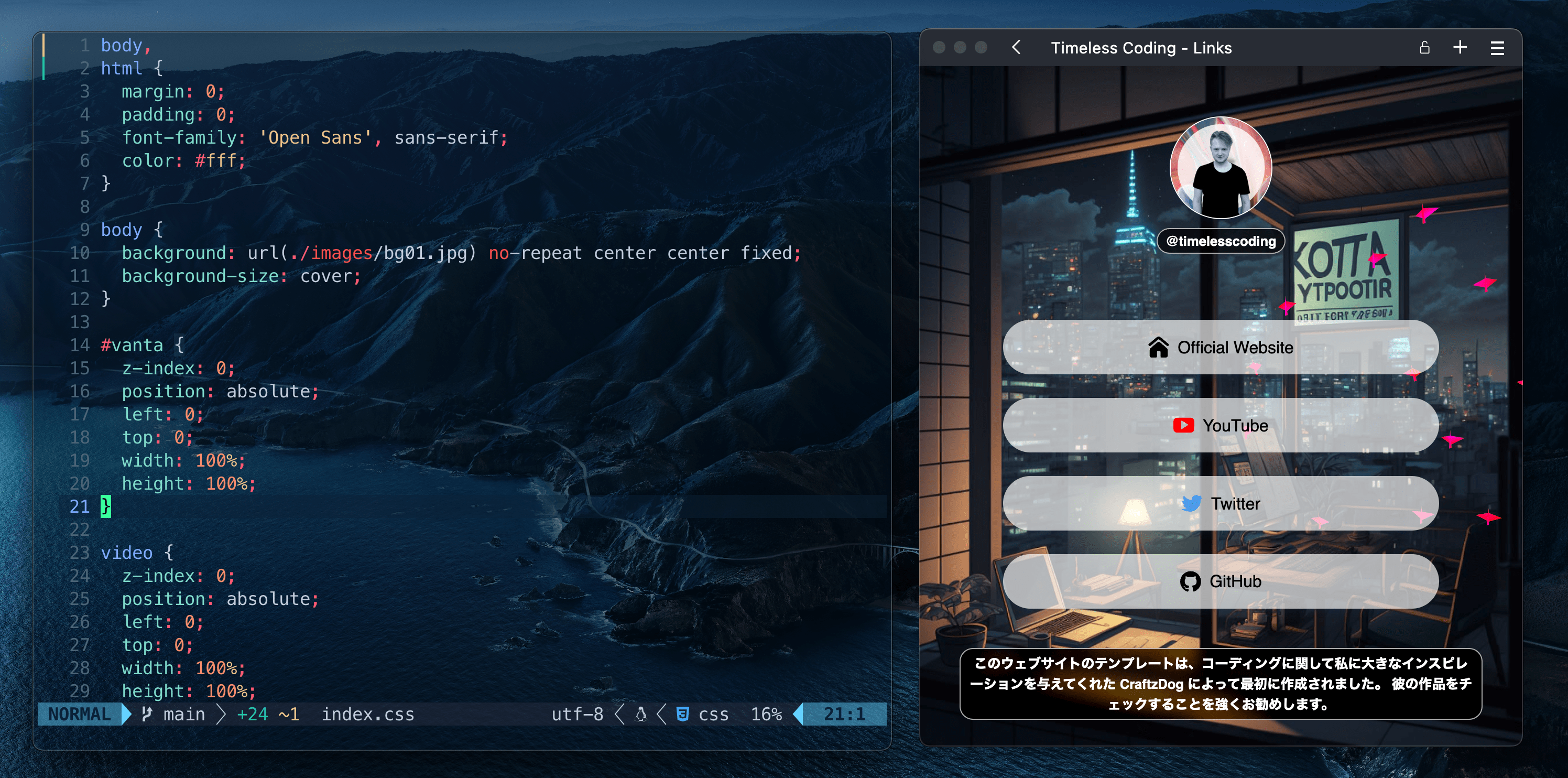Click the YouTube logo icon
This screenshot has height=778, width=1568.
coord(1183,425)
